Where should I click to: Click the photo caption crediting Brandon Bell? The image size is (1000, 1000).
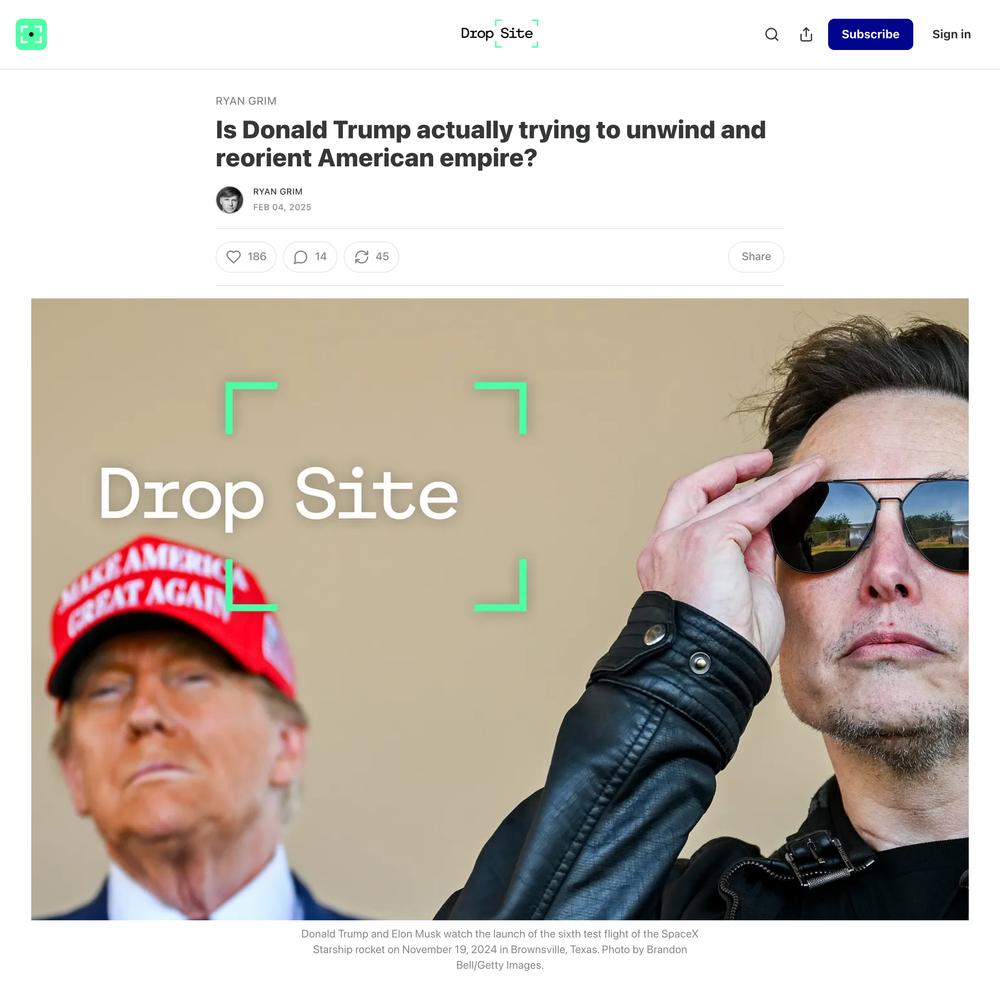(x=499, y=949)
